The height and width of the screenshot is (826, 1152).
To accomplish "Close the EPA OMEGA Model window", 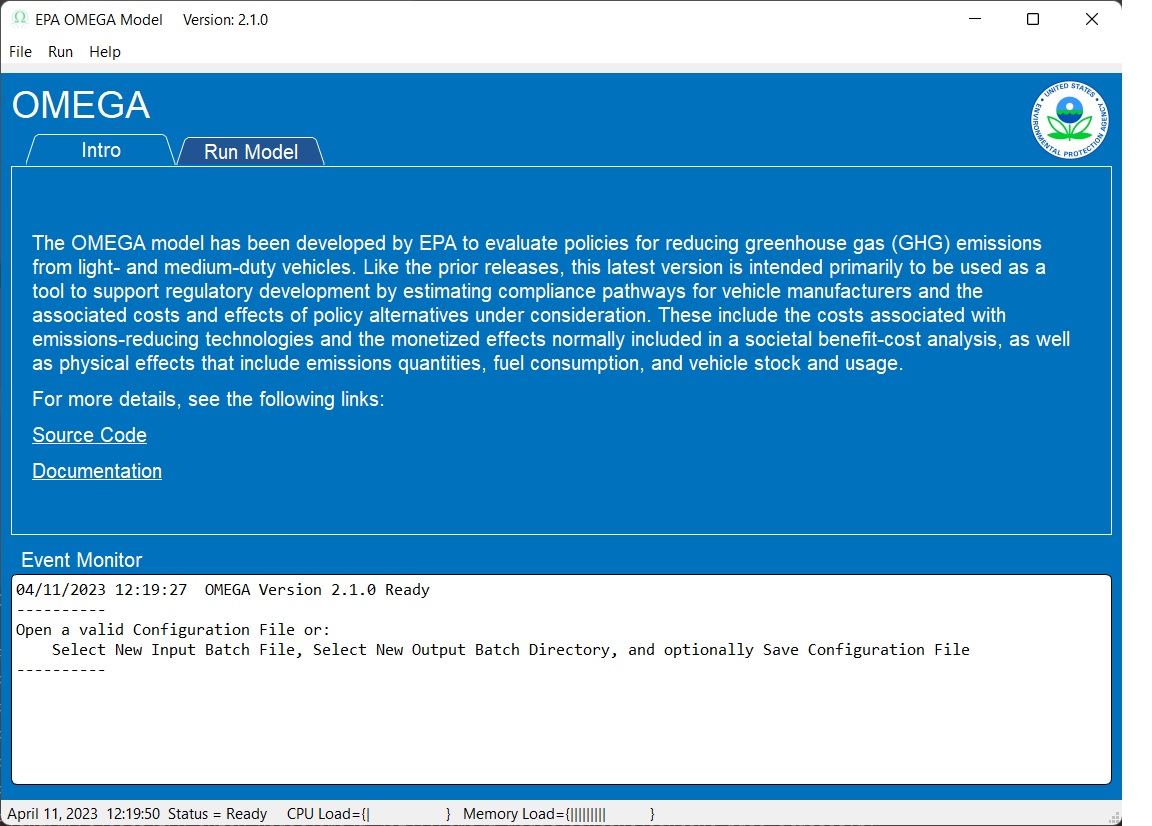I will coord(1092,19).
